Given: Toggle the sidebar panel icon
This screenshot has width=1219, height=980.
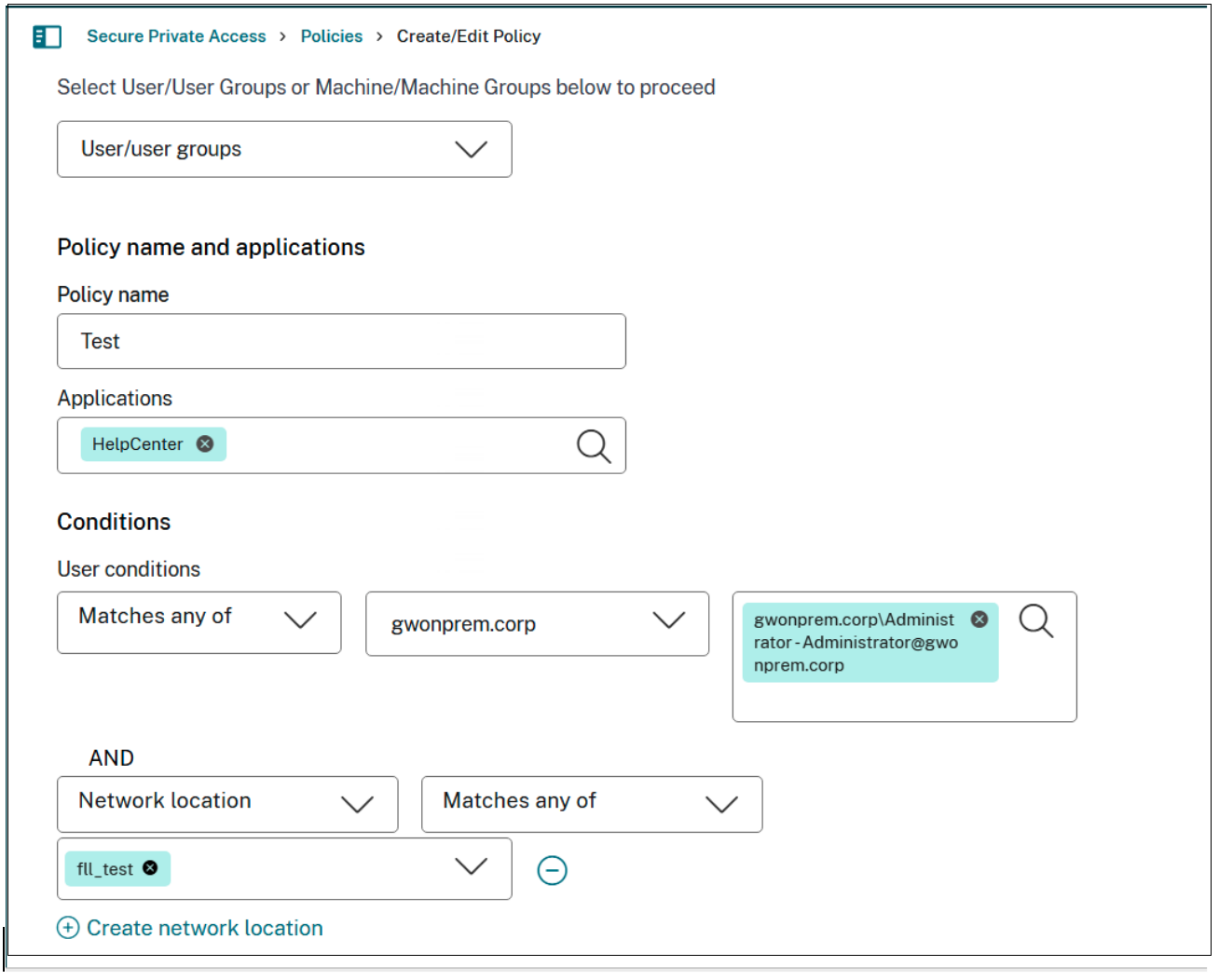Looking at the screenshot, I should (x=47, y=36).
